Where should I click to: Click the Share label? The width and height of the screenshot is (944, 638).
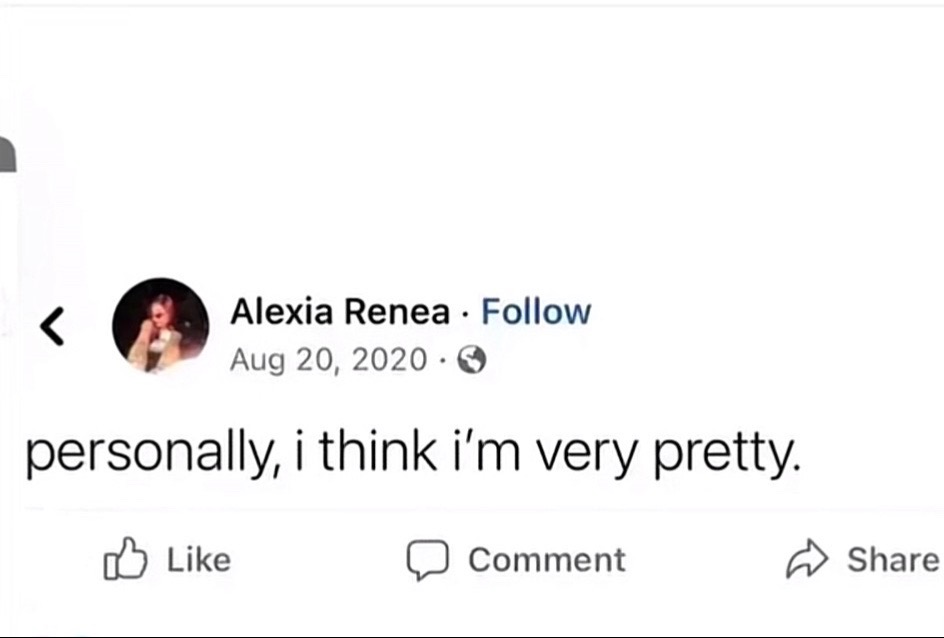click(893, 560)
